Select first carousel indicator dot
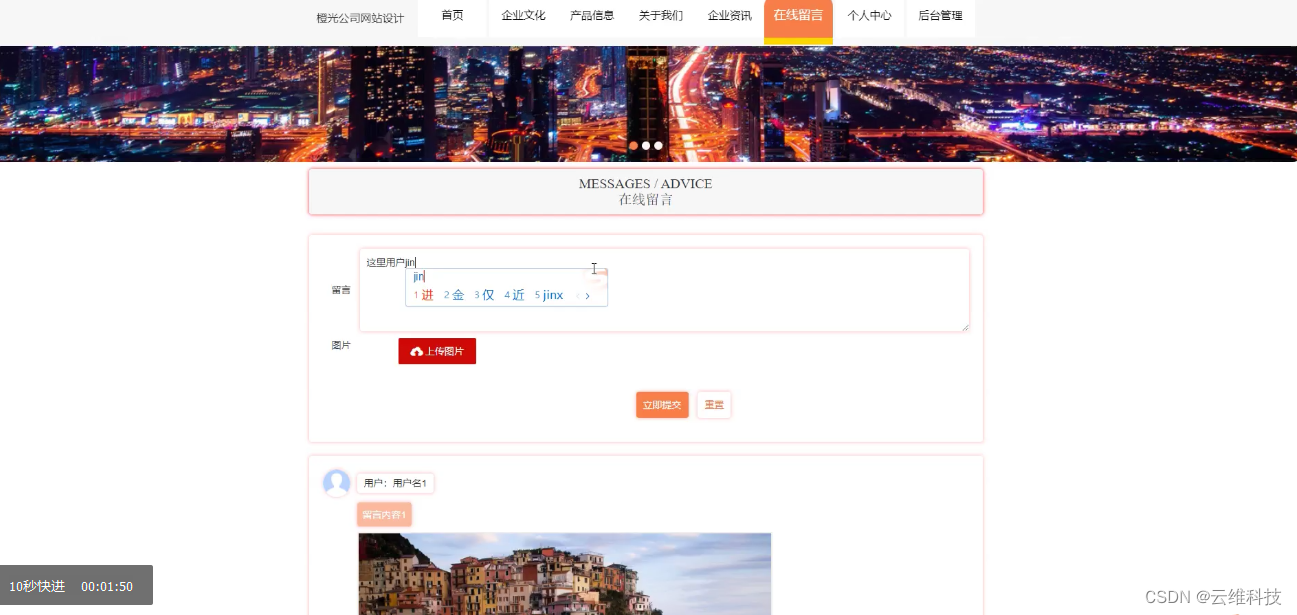Image resolution: width=1297 pixels, height=615 pixels. click(x=634, y=146)
